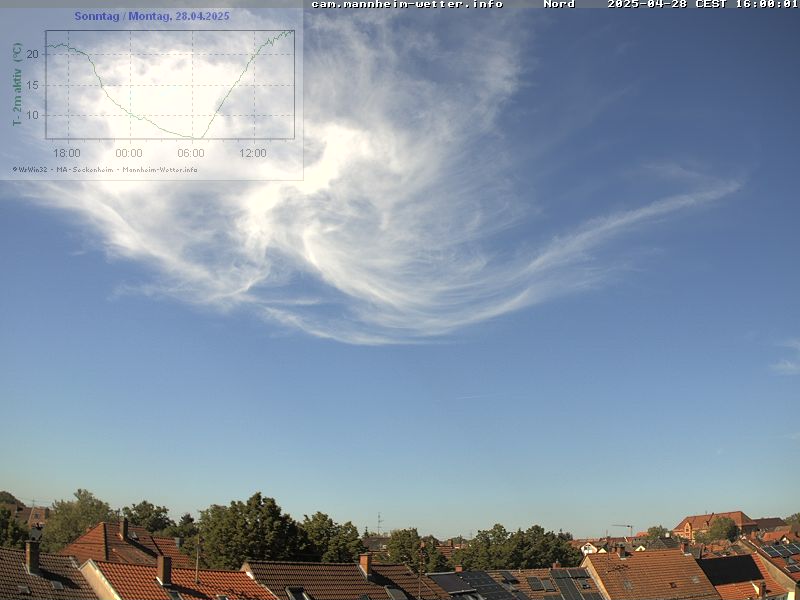The width and height of the screenshot is (800, 600).
Task: Click the cam.mannheim-wetter.info header text
Action: [x=407, y=4]
